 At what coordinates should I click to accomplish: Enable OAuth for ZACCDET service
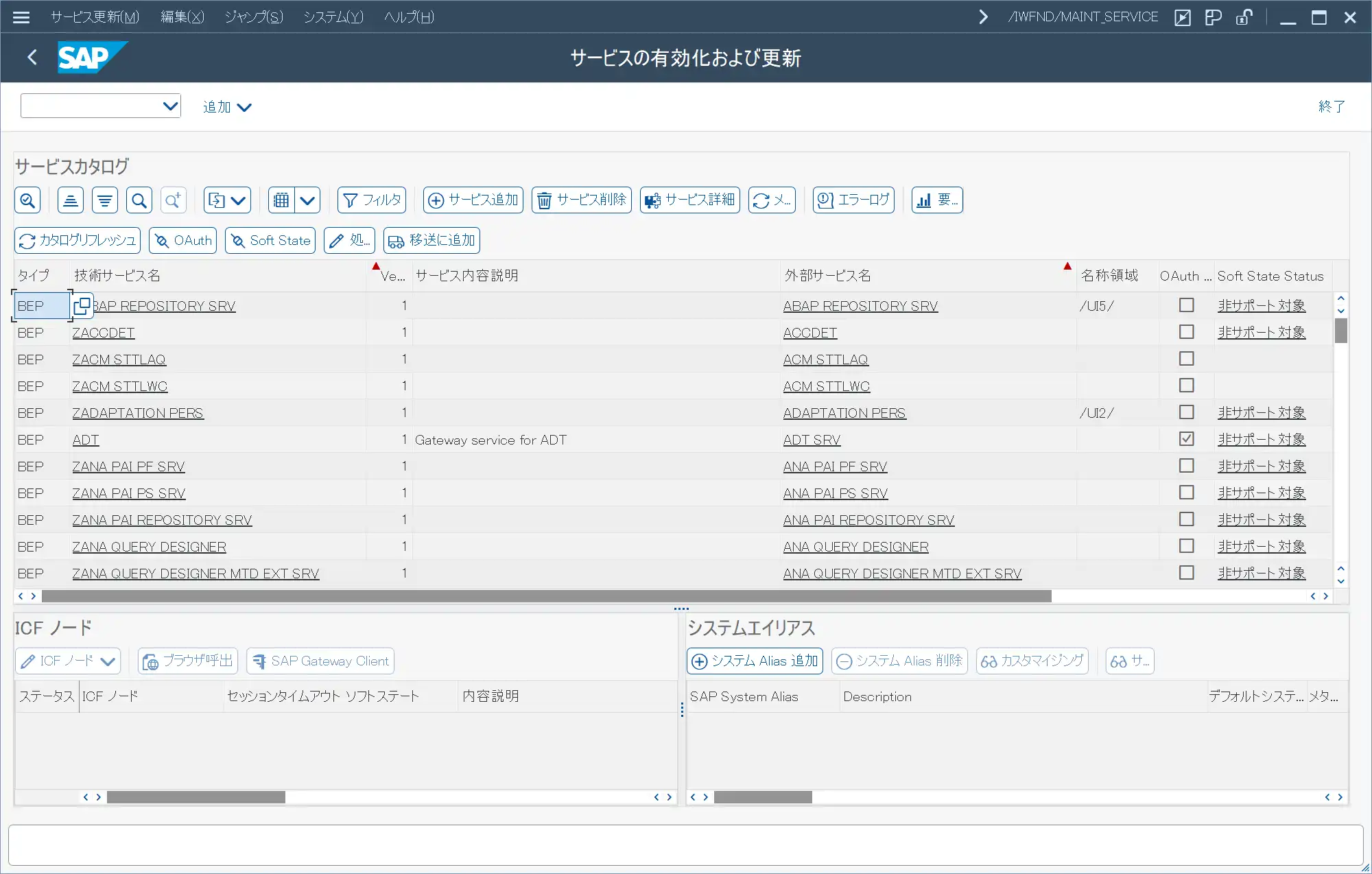1187,332
